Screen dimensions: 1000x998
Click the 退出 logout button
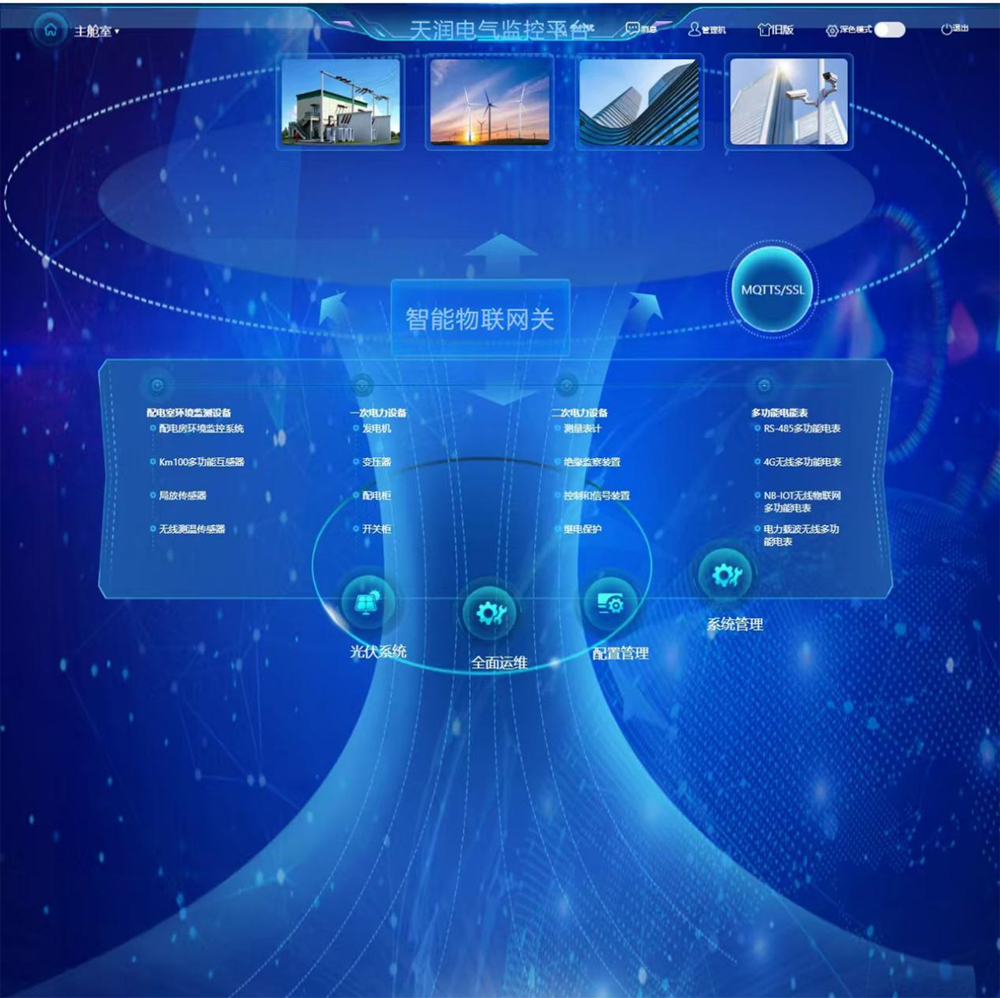[954, 28]
